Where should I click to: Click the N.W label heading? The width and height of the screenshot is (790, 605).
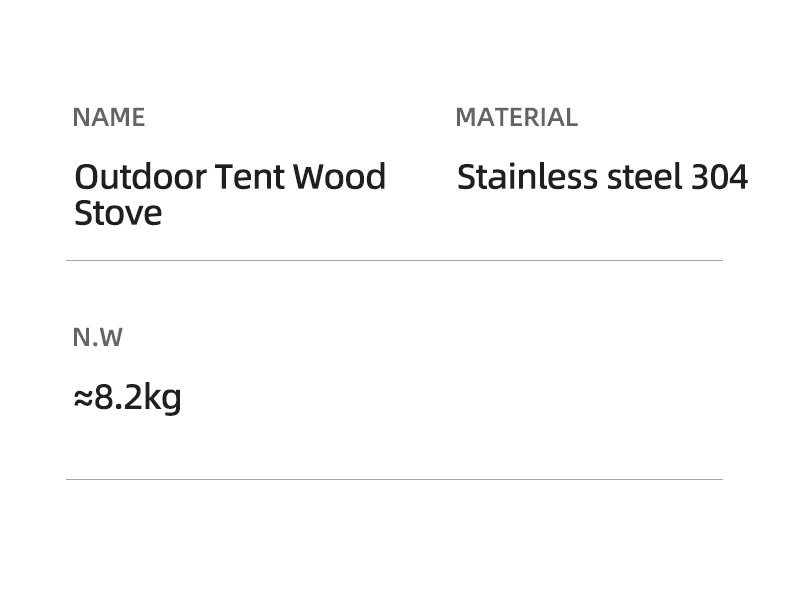click(97, 337)
